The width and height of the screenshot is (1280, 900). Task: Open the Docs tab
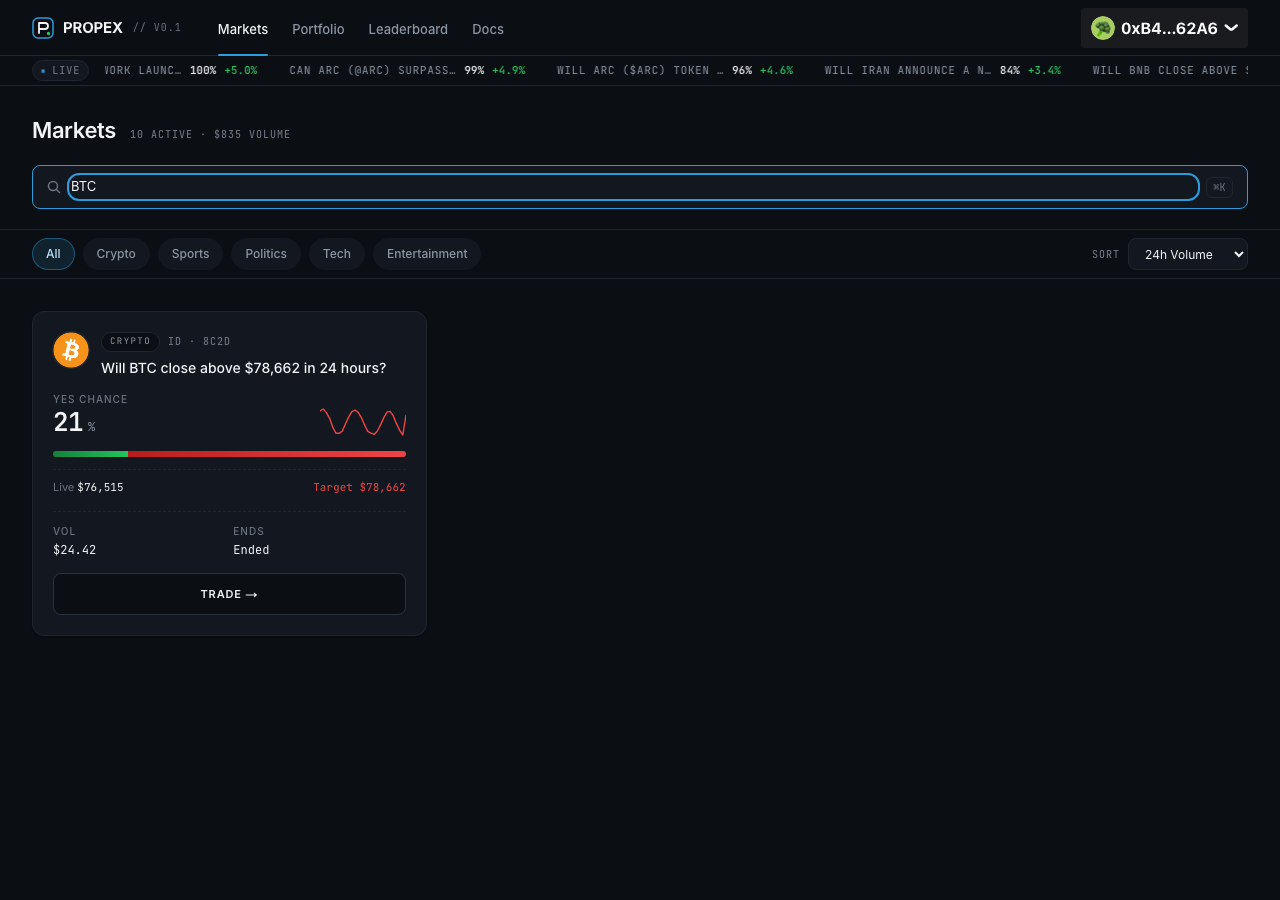tap(488, 29)
